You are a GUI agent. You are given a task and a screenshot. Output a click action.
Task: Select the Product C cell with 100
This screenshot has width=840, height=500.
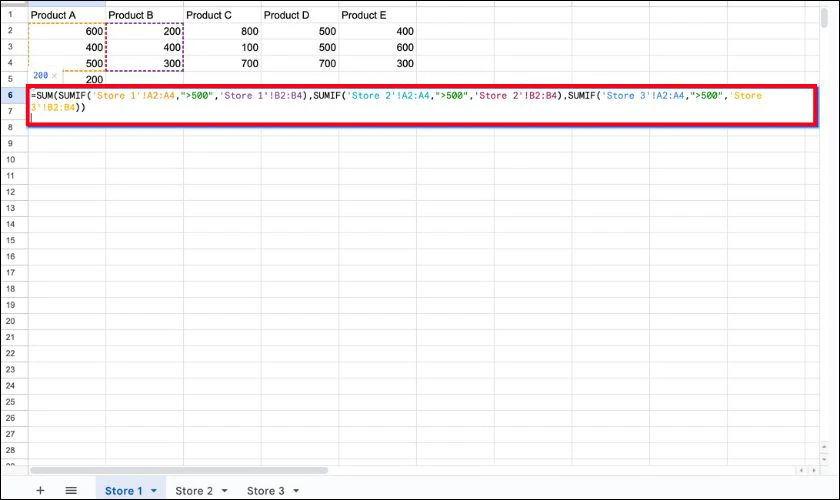(222, 47)
